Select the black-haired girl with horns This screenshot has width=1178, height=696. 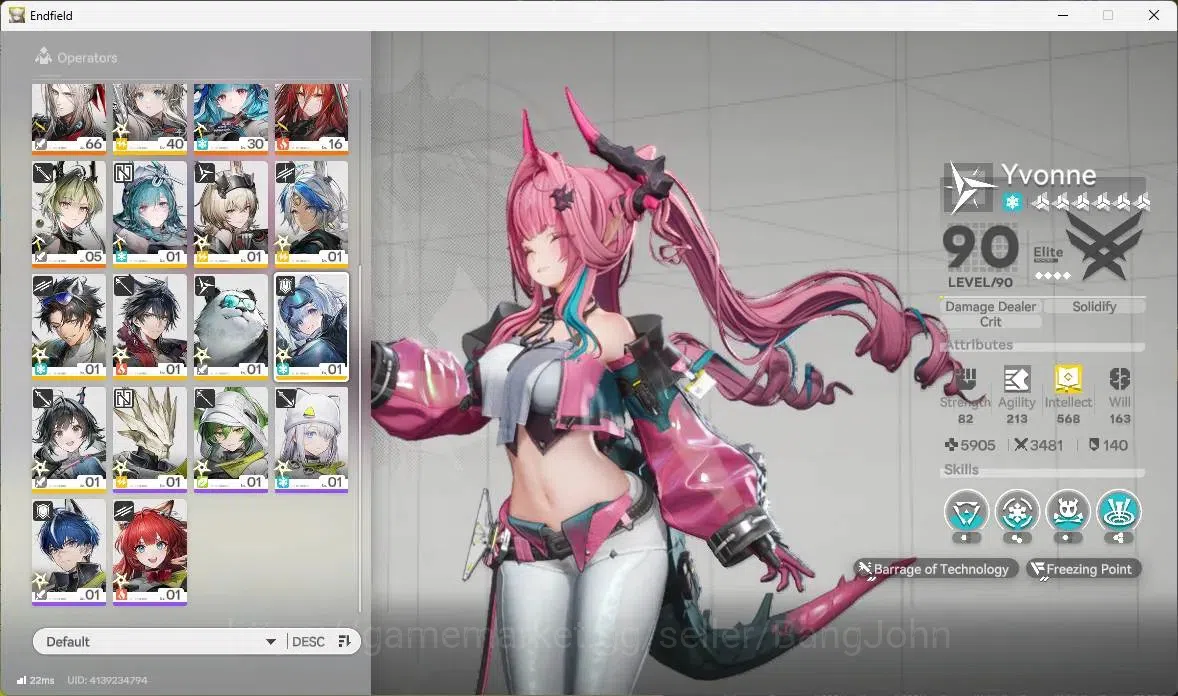click(x=69, y=439)
